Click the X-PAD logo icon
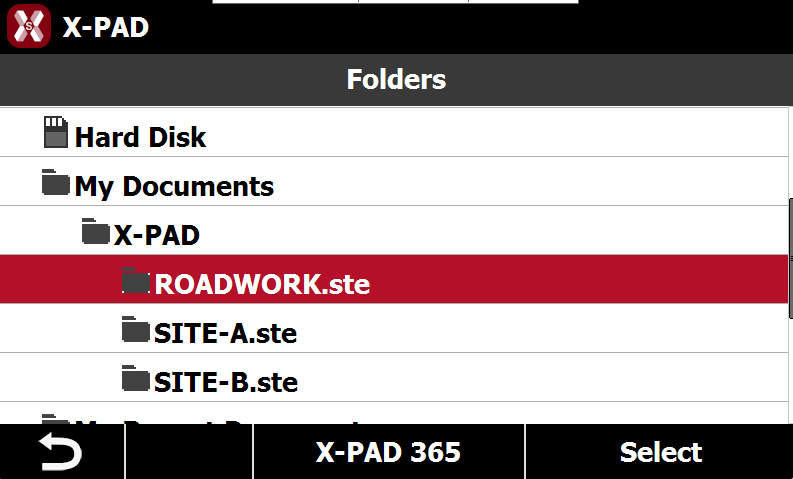The image size is (793, 479). (x=29, y=26)
